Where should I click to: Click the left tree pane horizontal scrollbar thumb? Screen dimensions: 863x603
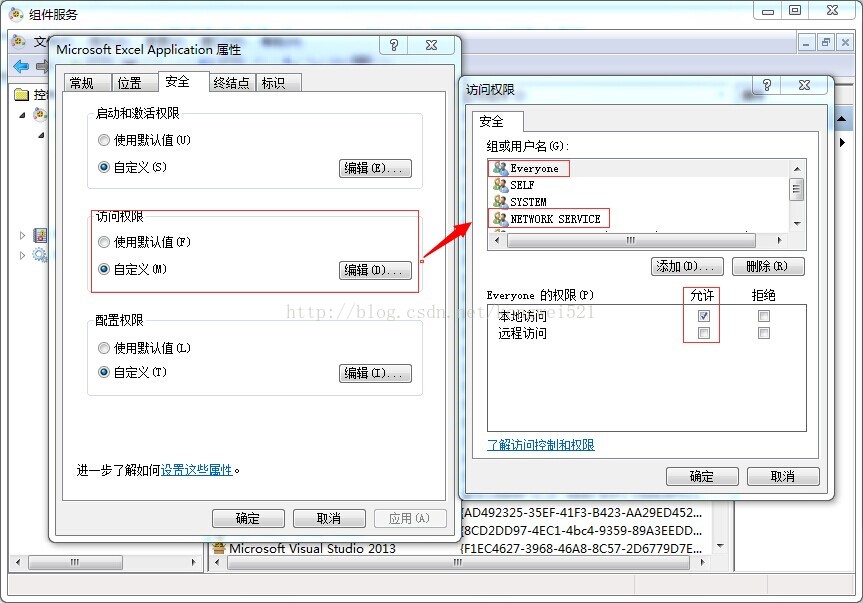click(x=75, y=562)
